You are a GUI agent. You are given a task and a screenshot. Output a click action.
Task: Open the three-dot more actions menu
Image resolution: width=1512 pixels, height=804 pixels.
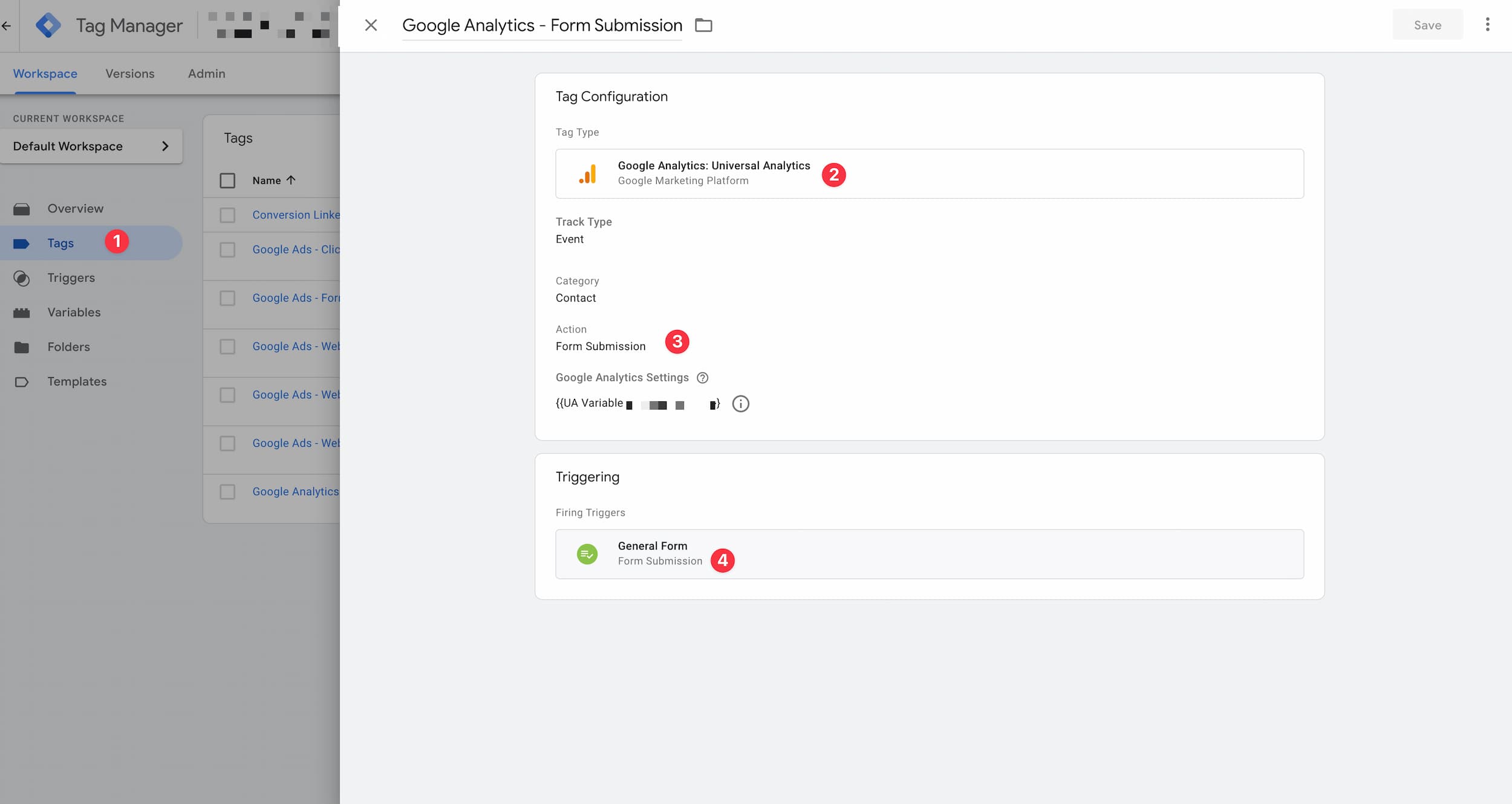coord(1487,25)
